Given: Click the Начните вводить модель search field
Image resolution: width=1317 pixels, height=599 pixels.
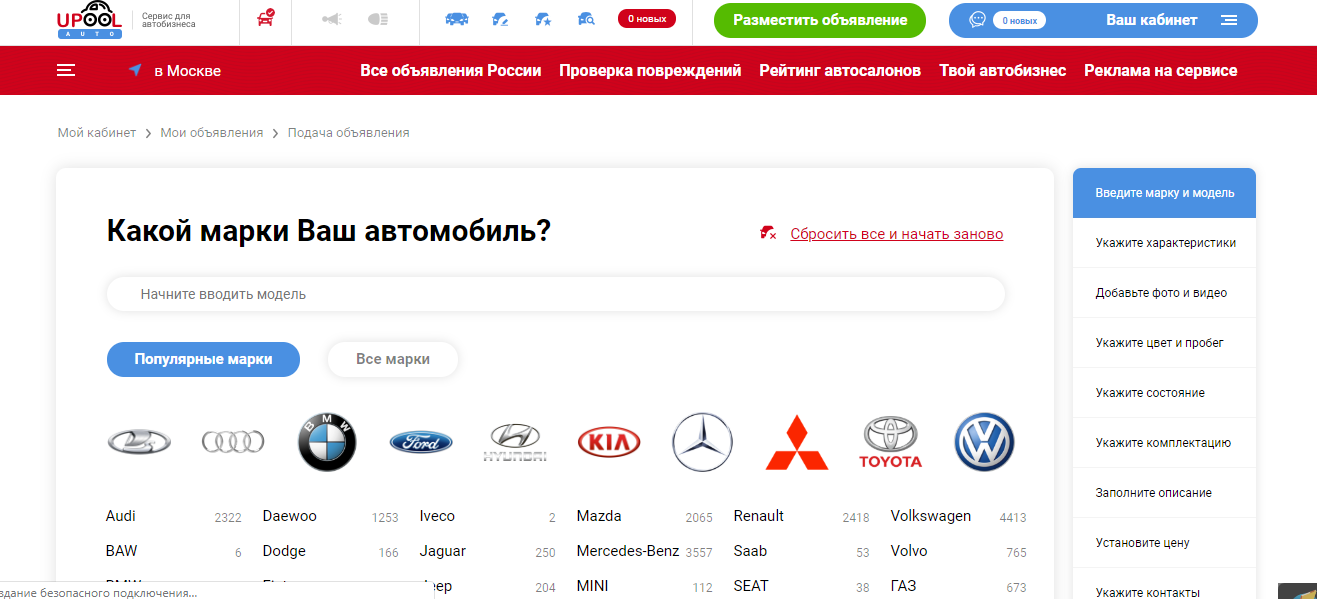Looking at the screenshot, I should [555, 294].
